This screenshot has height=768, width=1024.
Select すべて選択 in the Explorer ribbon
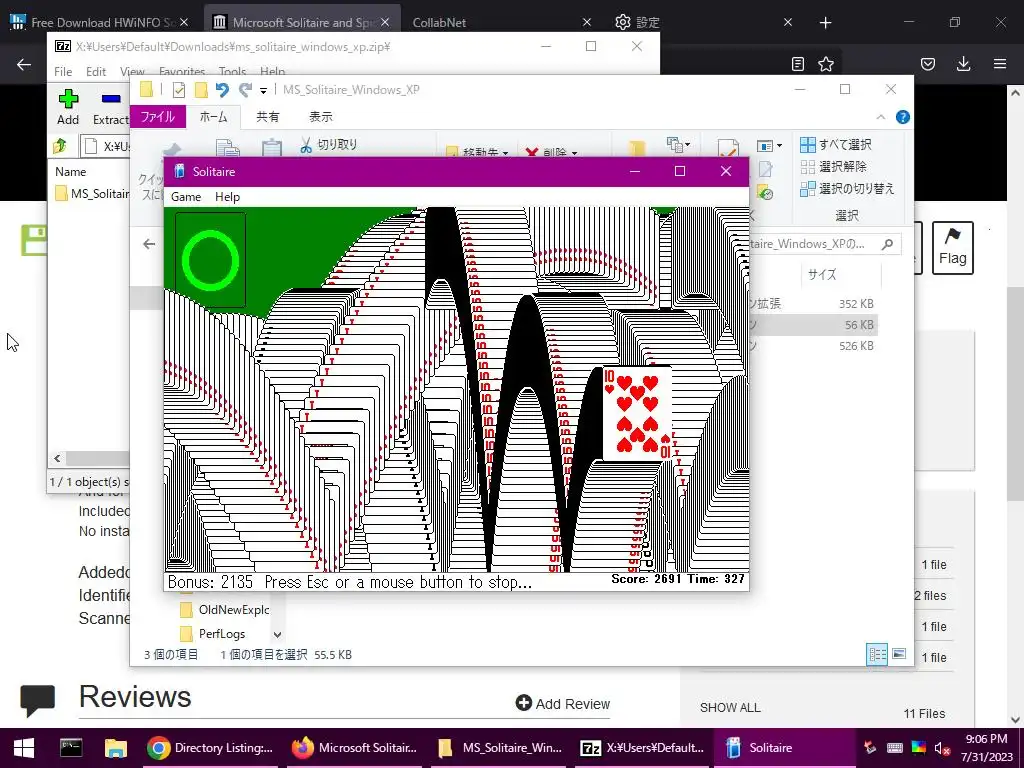(x=836, y=144)
